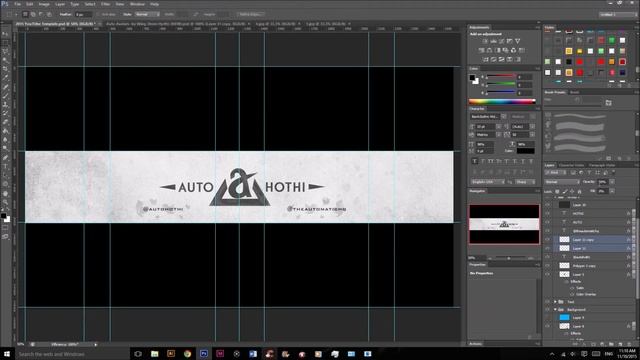Open the language English USA dropdown
640x360 pixels.
(488, 182)
